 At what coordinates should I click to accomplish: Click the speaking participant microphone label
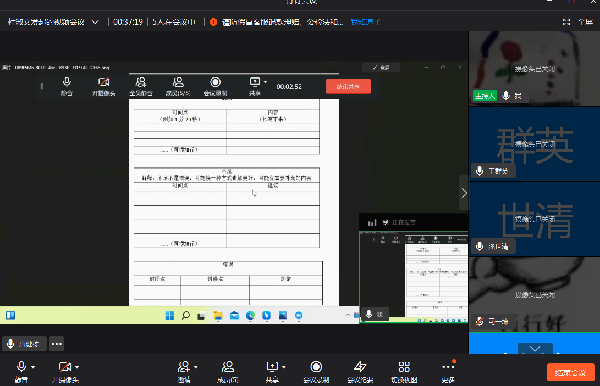[x=24, y=344]
